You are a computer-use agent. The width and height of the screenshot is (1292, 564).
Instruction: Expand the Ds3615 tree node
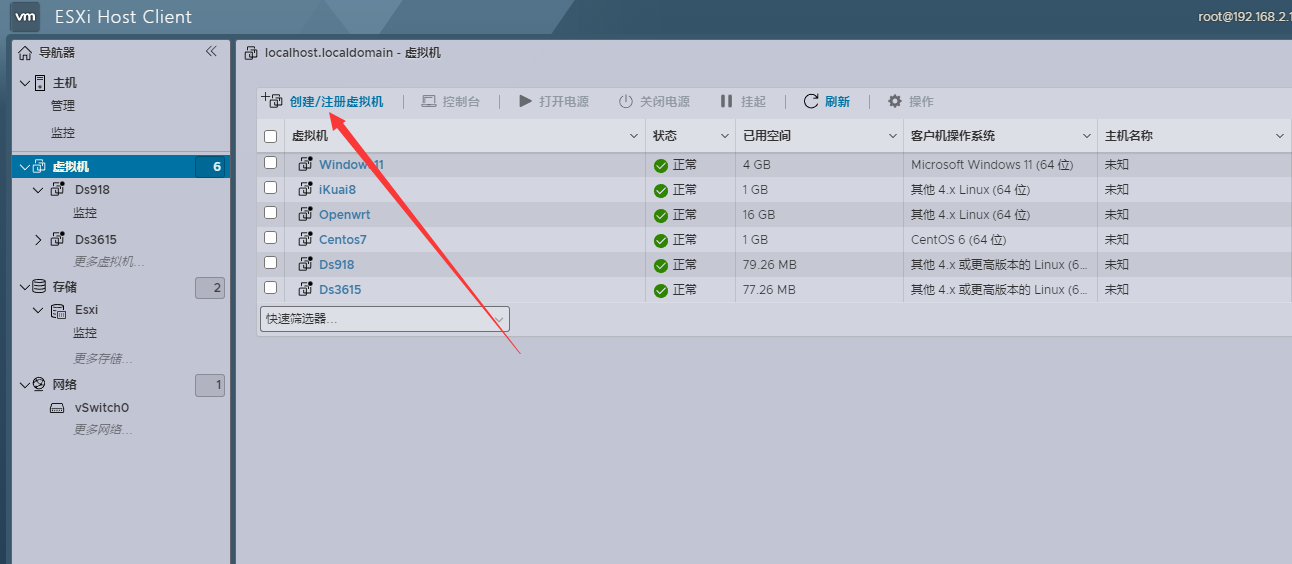(x=38, y=240)
